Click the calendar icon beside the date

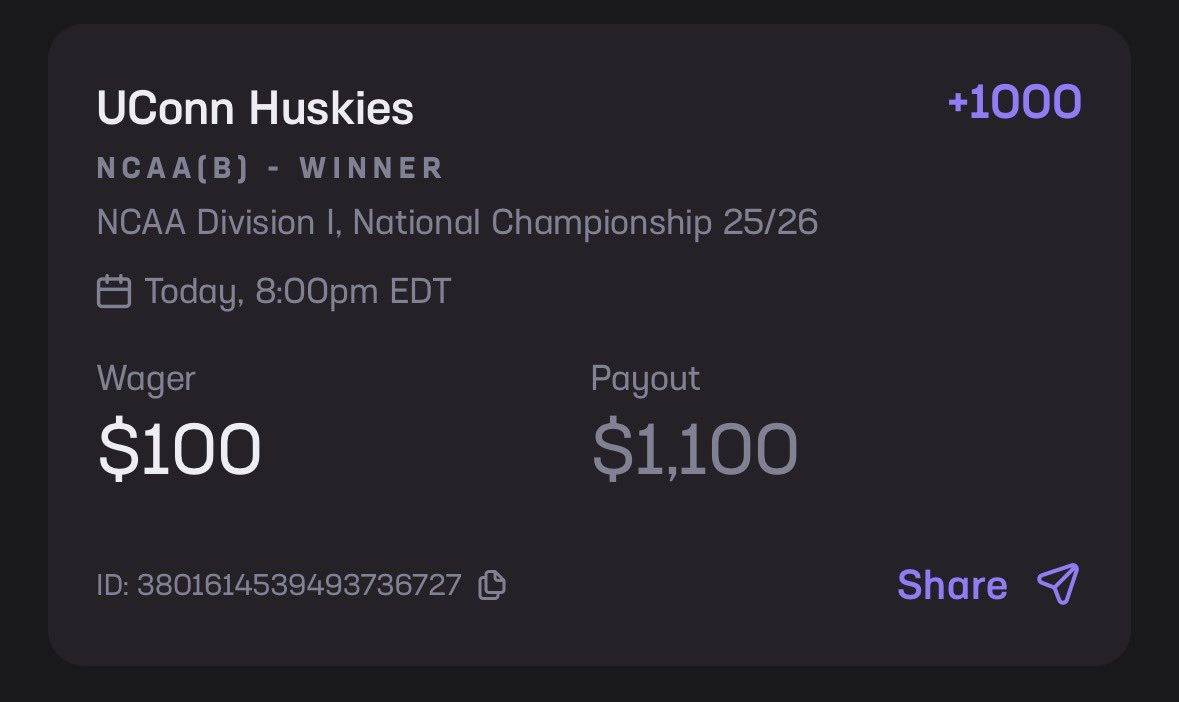coord(114,292)
